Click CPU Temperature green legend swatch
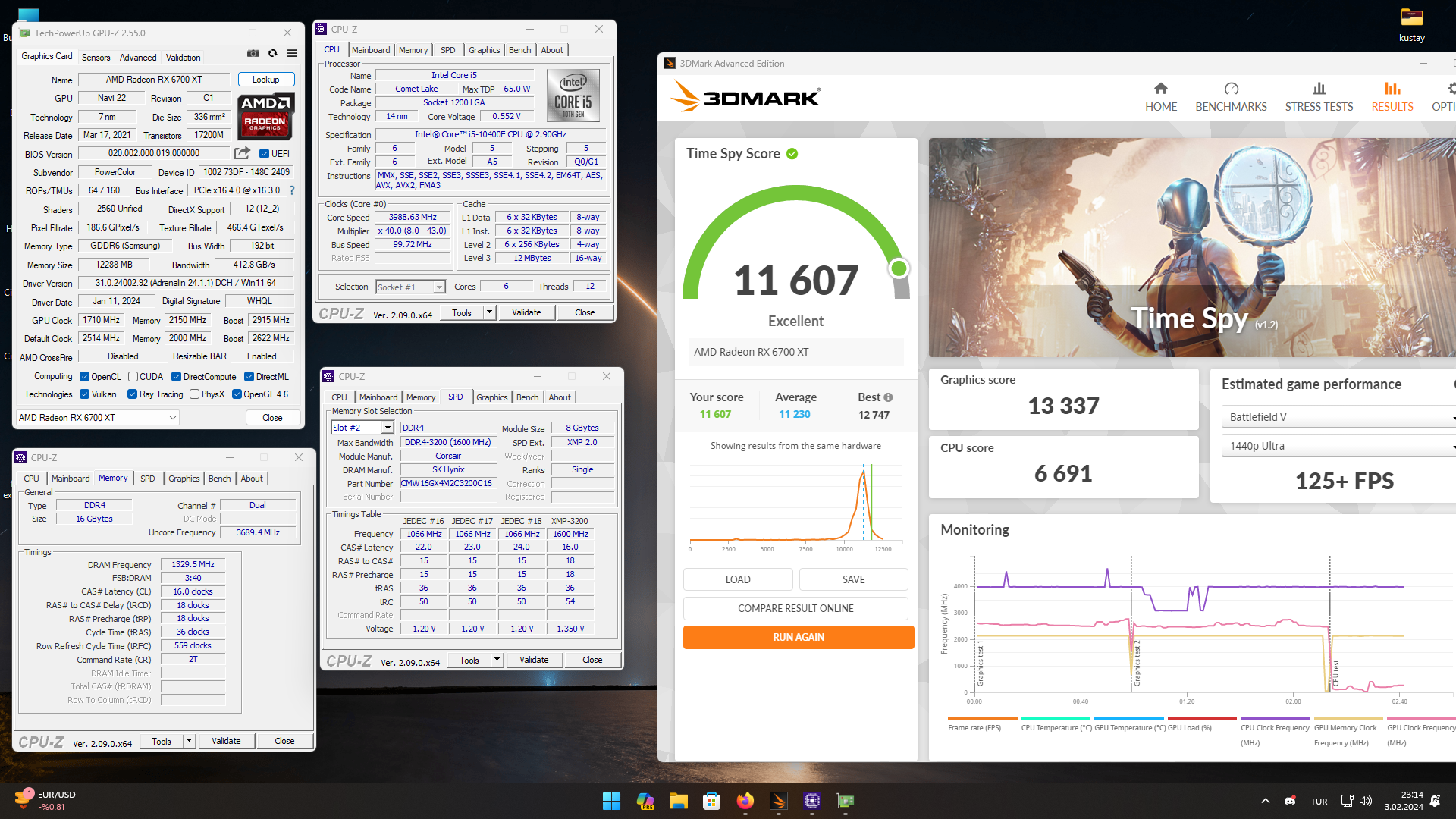This screenshot has height=819, width=1456. (x=1056, y=718)
